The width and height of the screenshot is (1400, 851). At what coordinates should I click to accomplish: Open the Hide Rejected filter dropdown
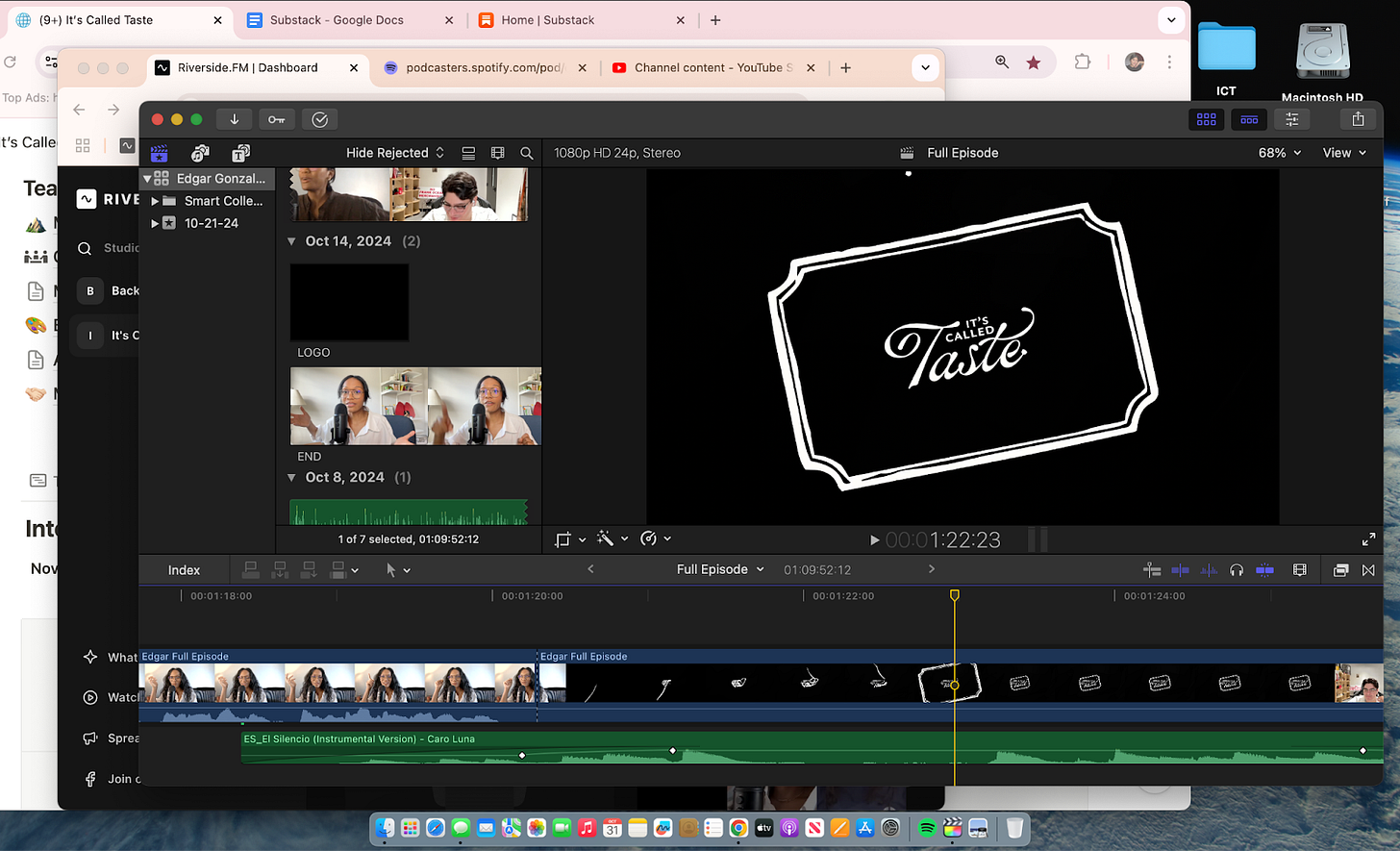coord(395,153)
